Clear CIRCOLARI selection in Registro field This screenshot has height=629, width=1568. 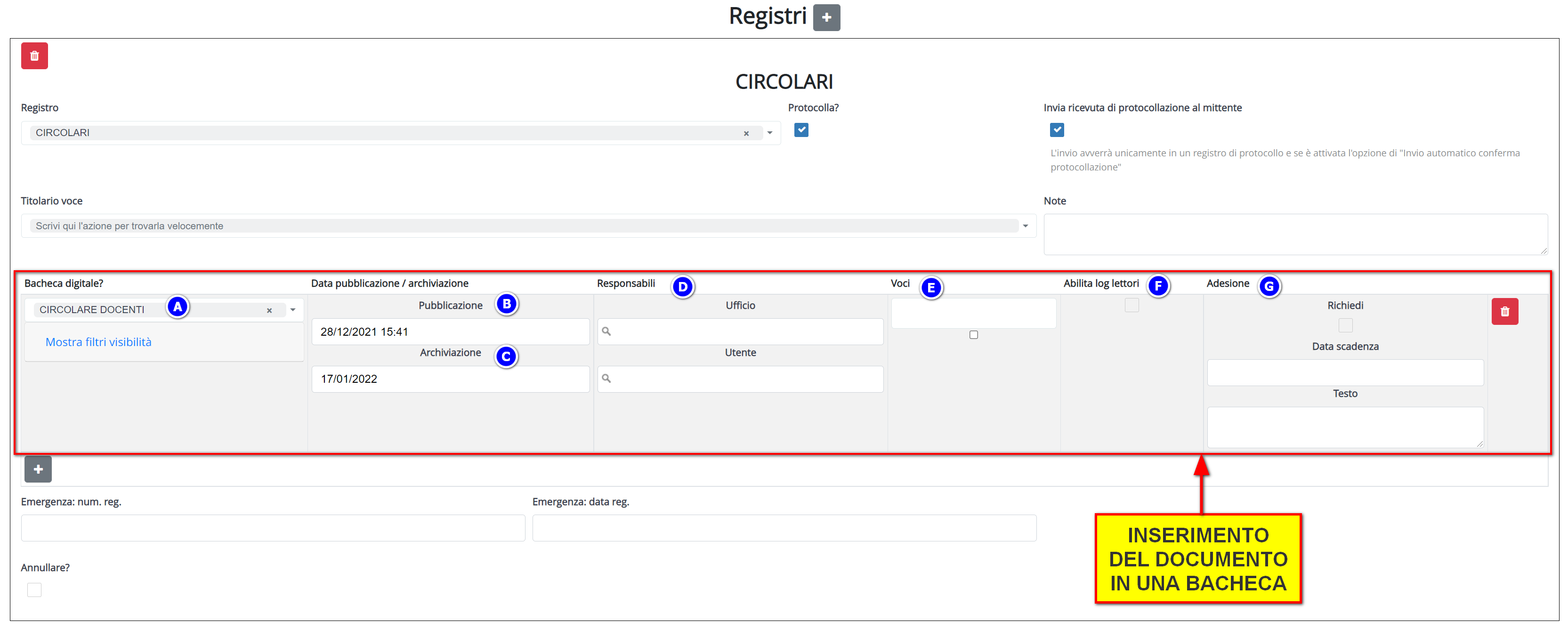(746, 133)
